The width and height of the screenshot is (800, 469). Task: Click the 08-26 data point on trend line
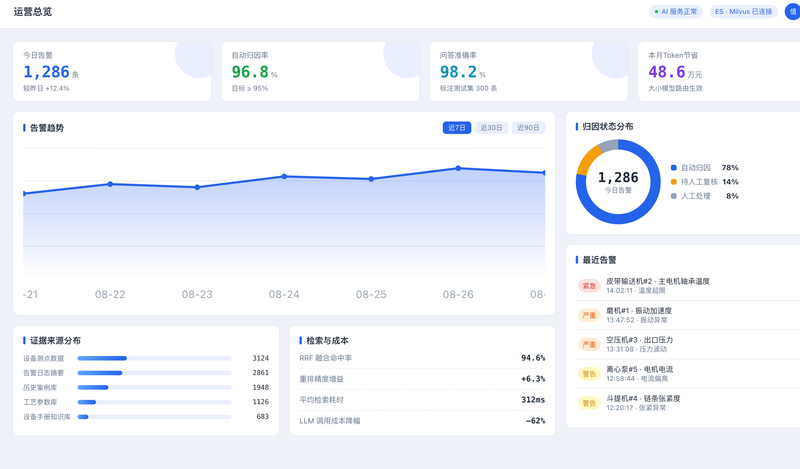[458, 168]
